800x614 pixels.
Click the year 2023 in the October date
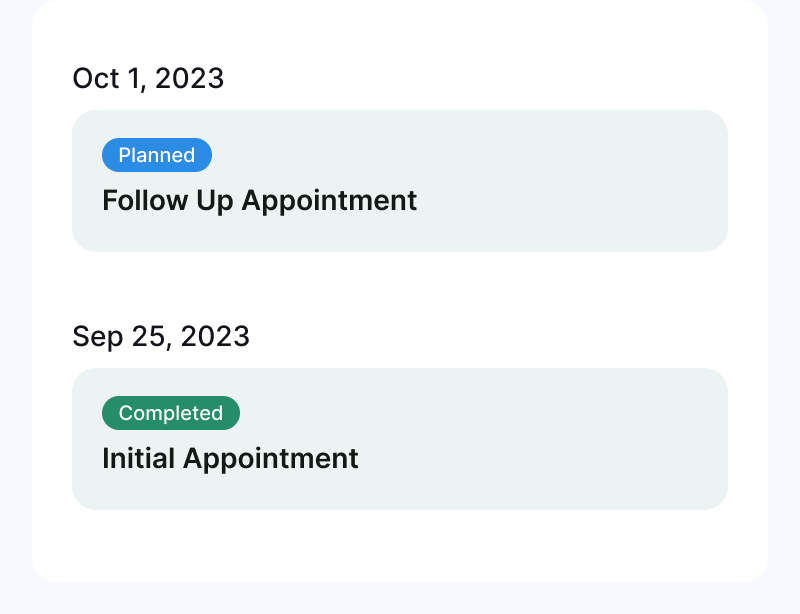190,78
